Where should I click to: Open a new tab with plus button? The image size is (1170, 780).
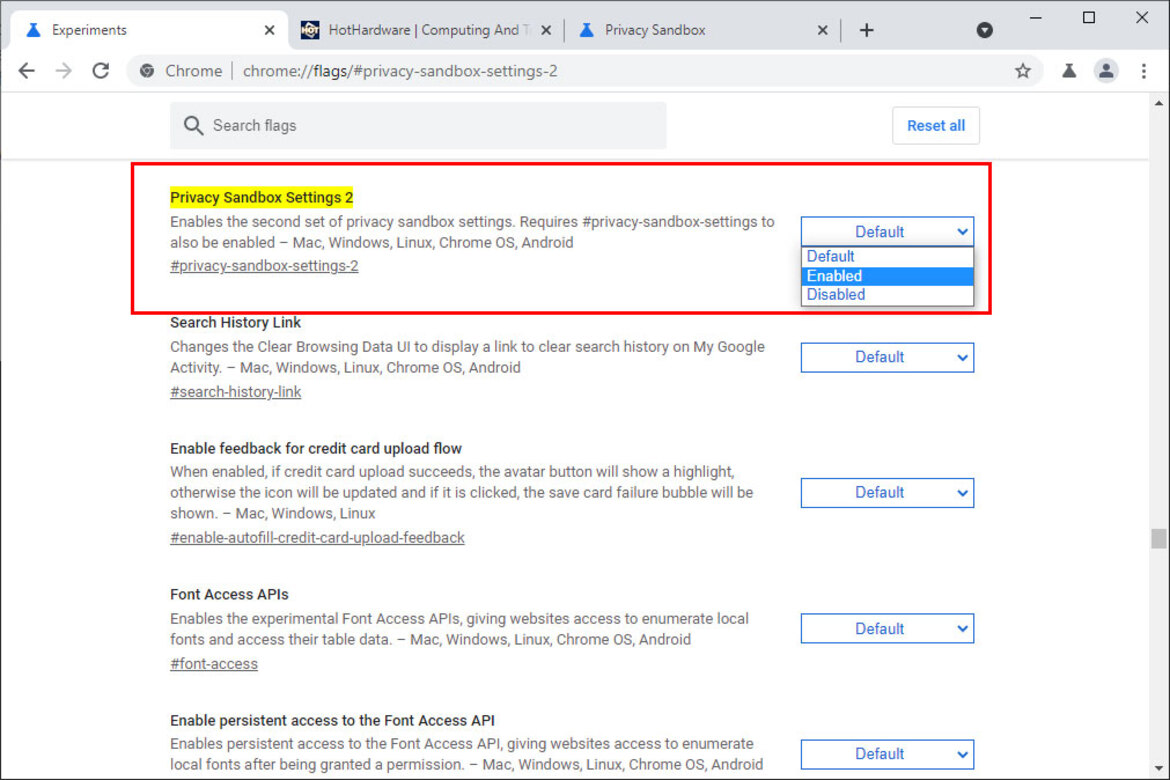[866, 30]
